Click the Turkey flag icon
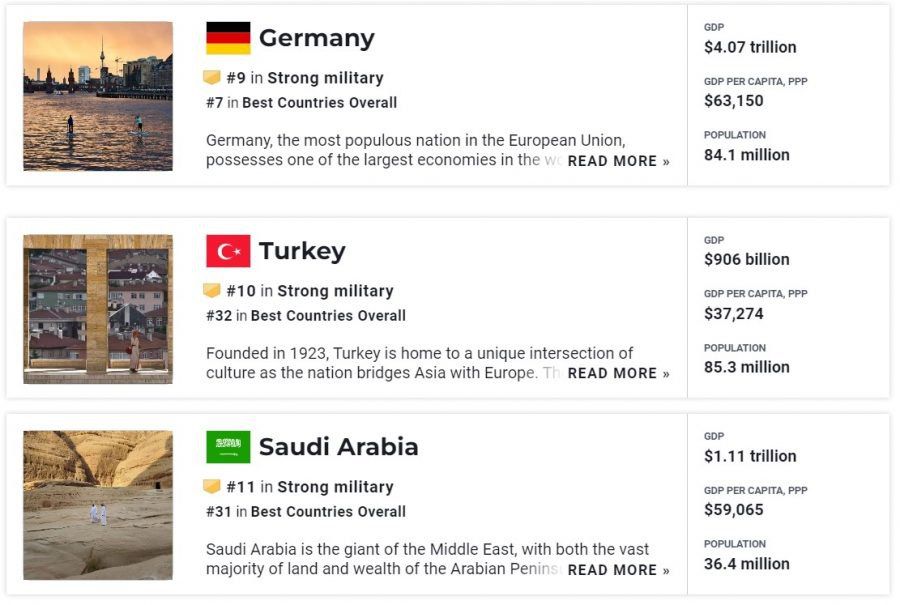 (x=228, y=251)
